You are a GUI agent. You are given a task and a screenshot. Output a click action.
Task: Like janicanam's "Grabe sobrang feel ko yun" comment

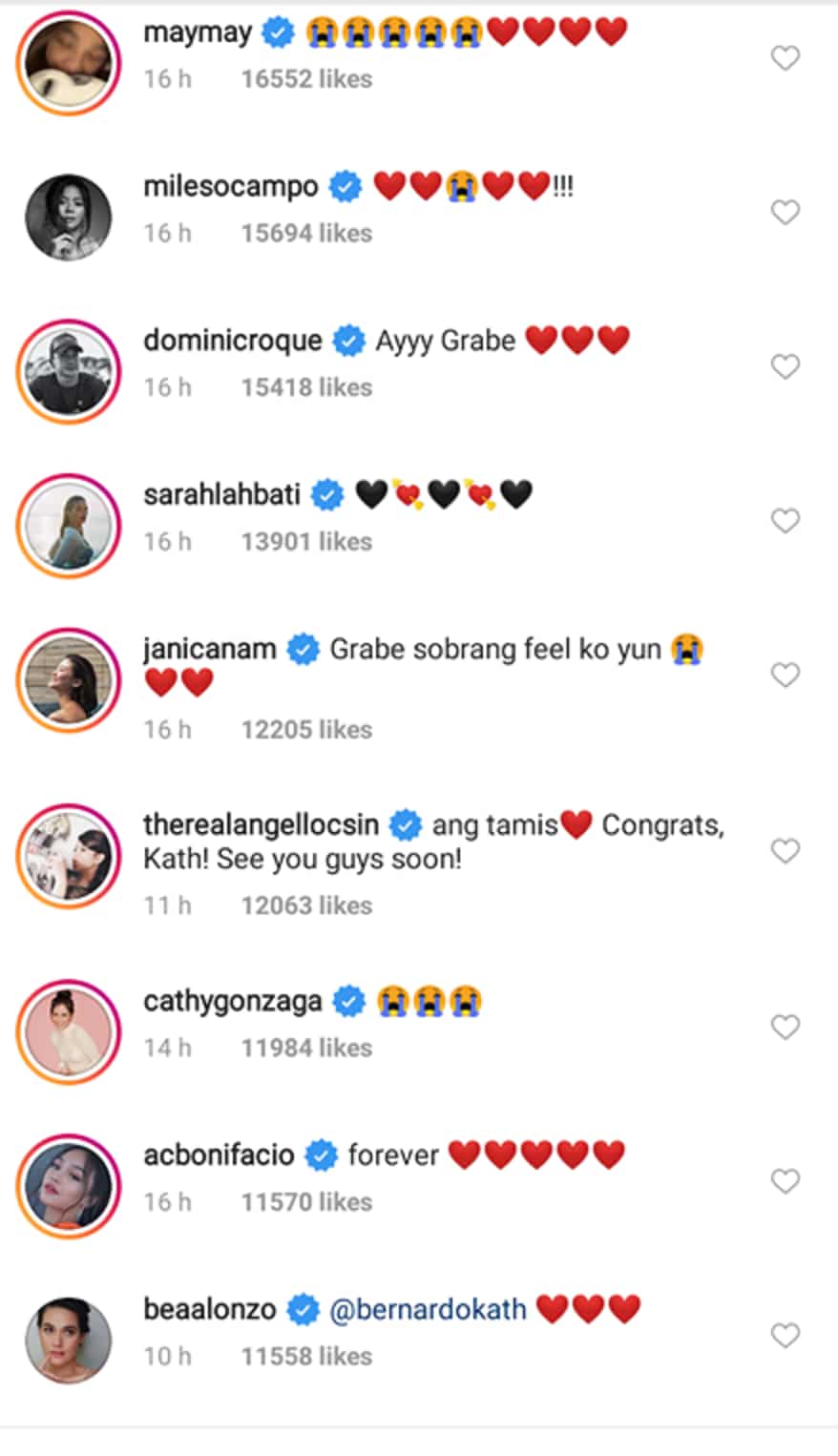pos(785,676)
